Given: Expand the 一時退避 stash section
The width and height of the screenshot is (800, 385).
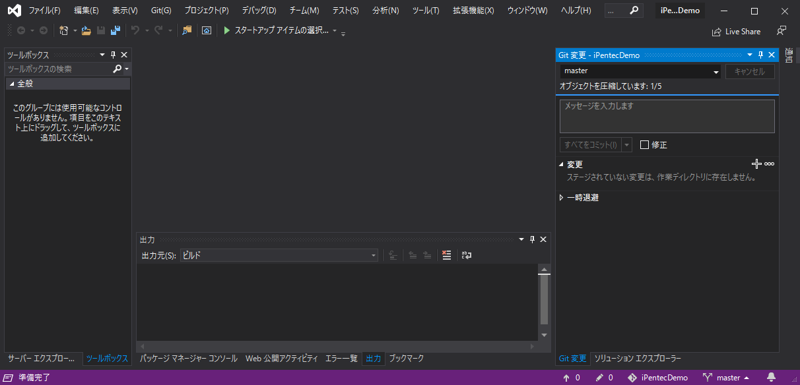Looking at the screenshot, I should (562, 198).
